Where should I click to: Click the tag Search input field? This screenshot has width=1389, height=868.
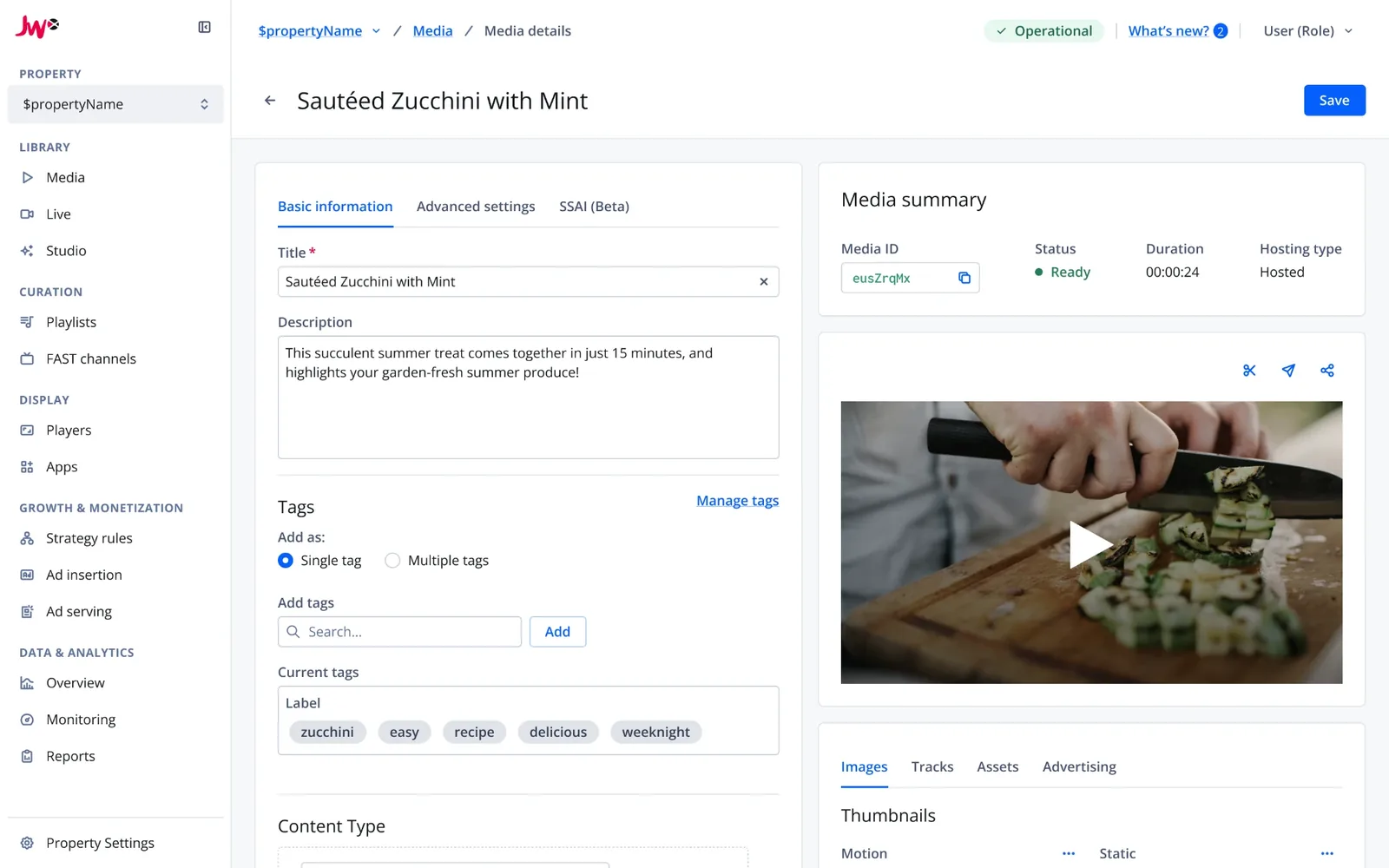tap(399, 632)
